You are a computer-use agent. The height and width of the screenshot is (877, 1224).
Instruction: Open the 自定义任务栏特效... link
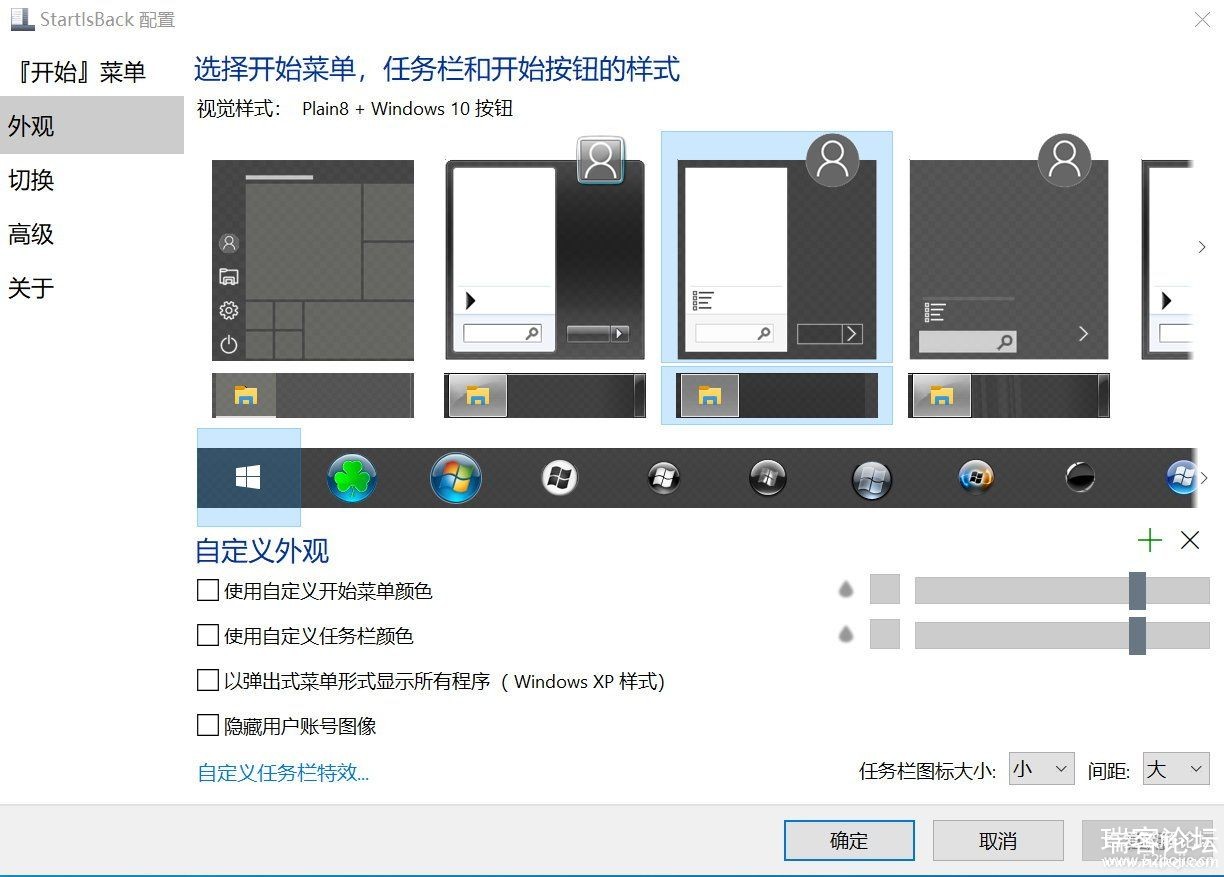click(284, 772)
